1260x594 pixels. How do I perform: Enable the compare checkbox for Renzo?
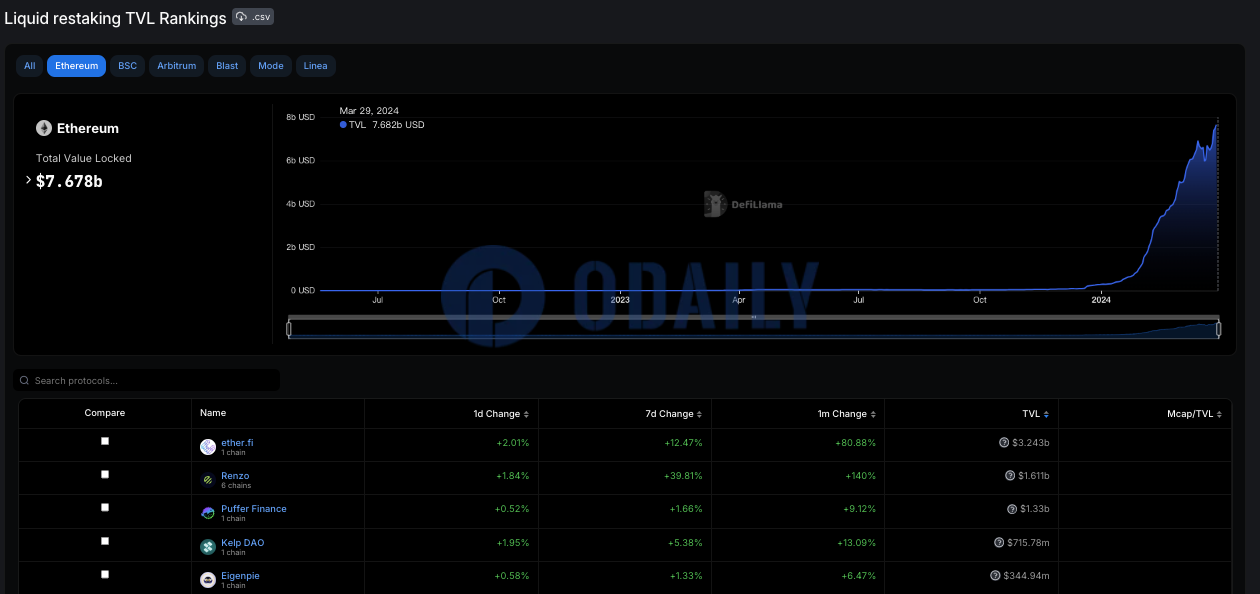(105, 474)
